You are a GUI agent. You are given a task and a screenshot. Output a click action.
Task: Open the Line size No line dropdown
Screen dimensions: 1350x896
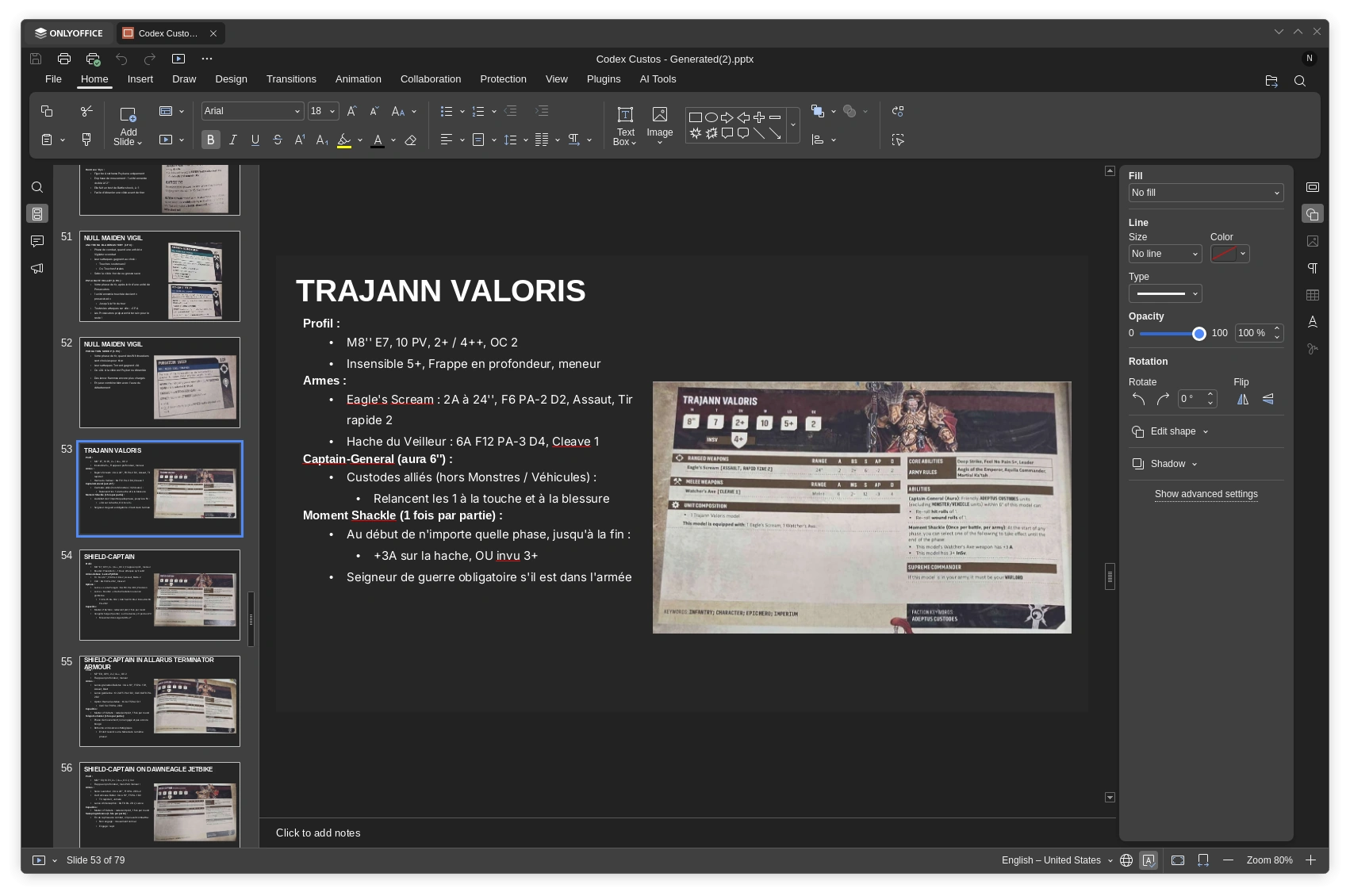1165,254
